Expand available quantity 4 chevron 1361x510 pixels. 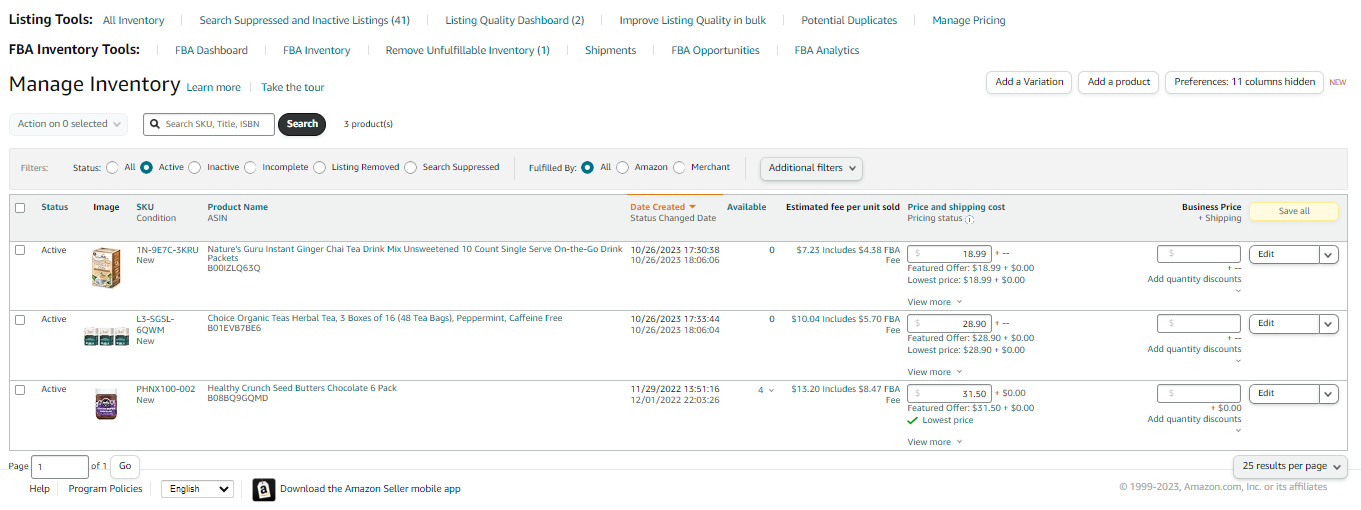coord(771,390)
